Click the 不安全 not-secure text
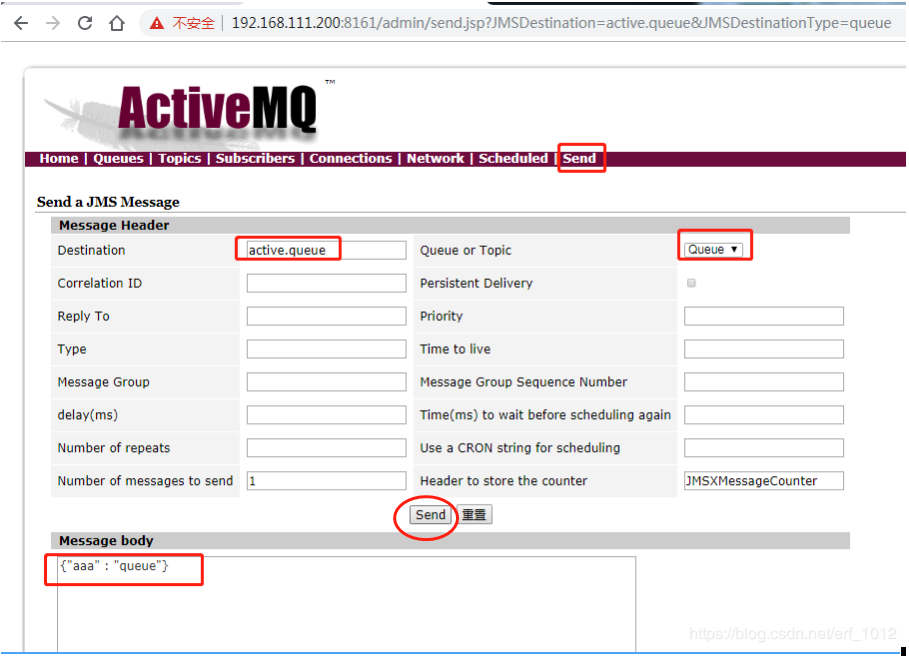Viewport: 909px width, 656px height. (x=194, y=23)
